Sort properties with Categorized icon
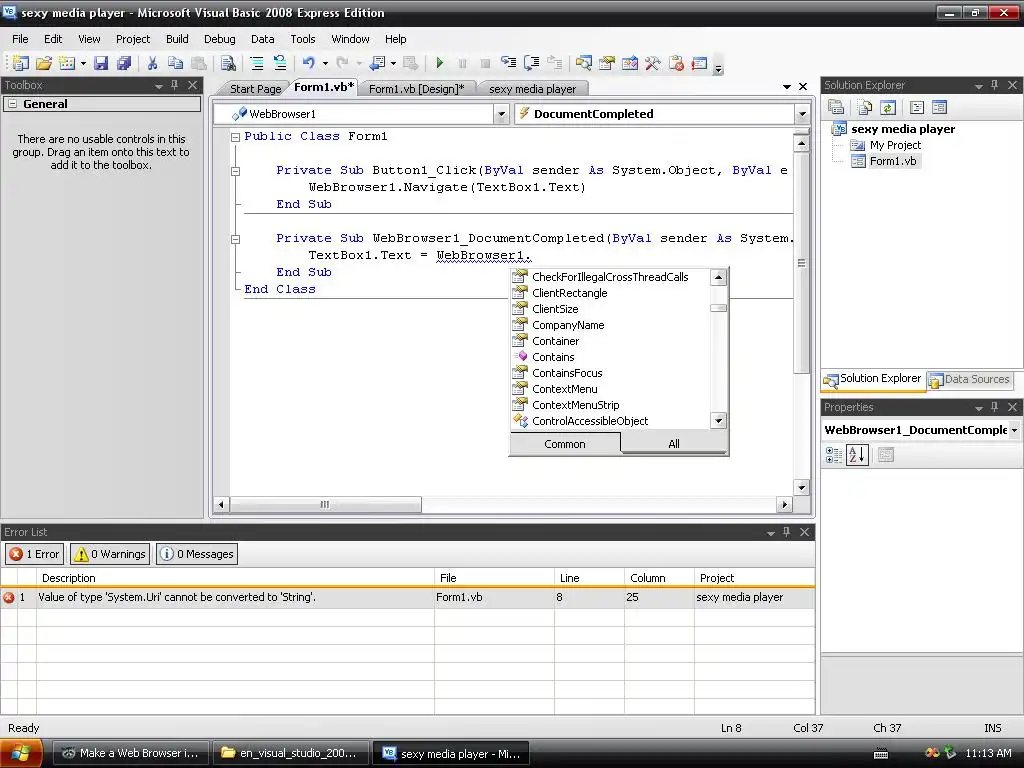Screen dimensions: 1024x768 point(834,455)
